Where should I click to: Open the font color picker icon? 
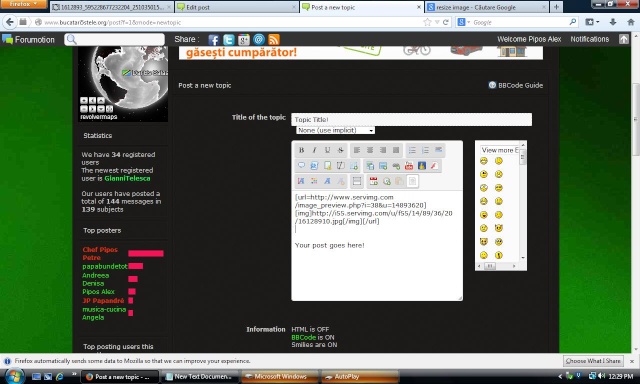pos(314,181)
